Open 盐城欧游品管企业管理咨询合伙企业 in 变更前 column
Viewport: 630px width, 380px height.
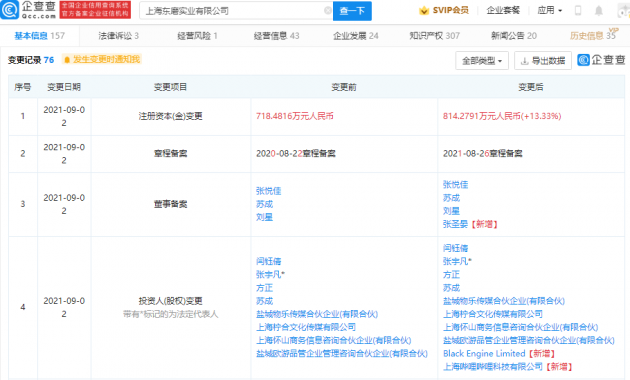click(342, 353)
